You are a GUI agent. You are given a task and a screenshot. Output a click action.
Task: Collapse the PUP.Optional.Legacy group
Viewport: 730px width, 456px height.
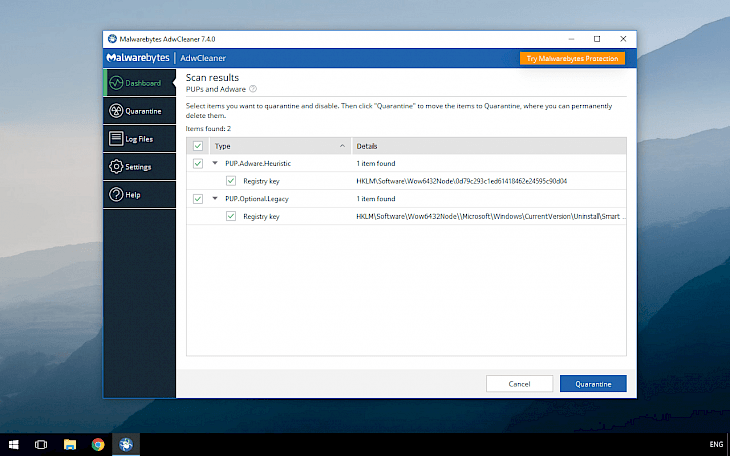(x=215, y=198)
